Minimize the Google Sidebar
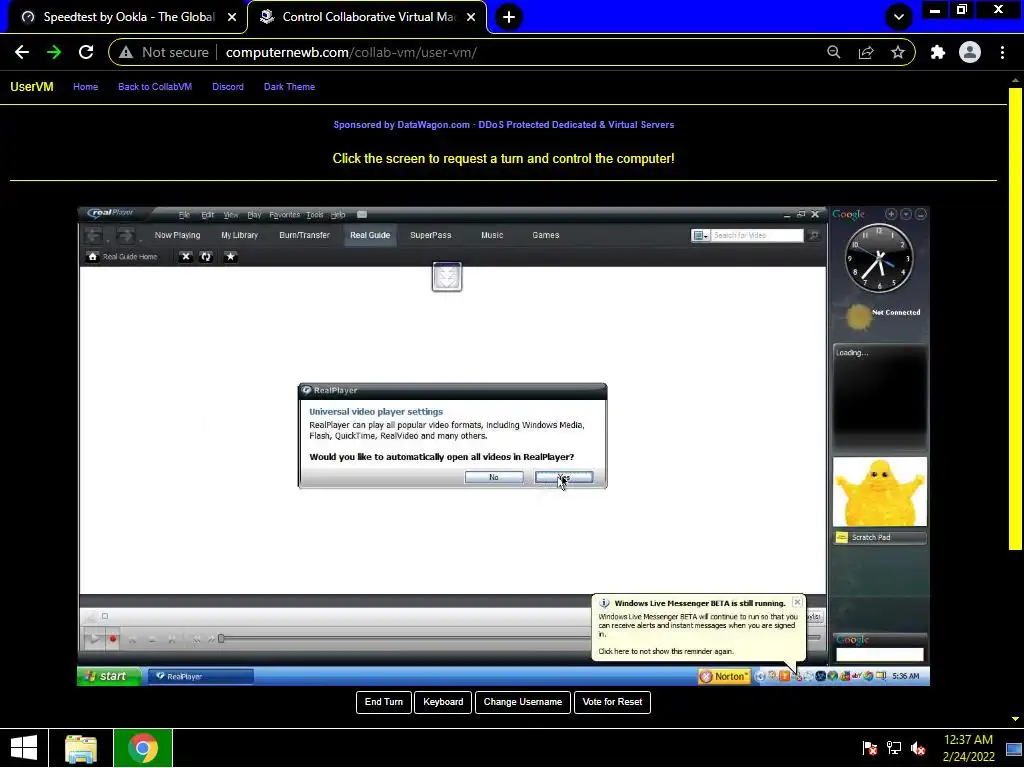 [921, 214]
